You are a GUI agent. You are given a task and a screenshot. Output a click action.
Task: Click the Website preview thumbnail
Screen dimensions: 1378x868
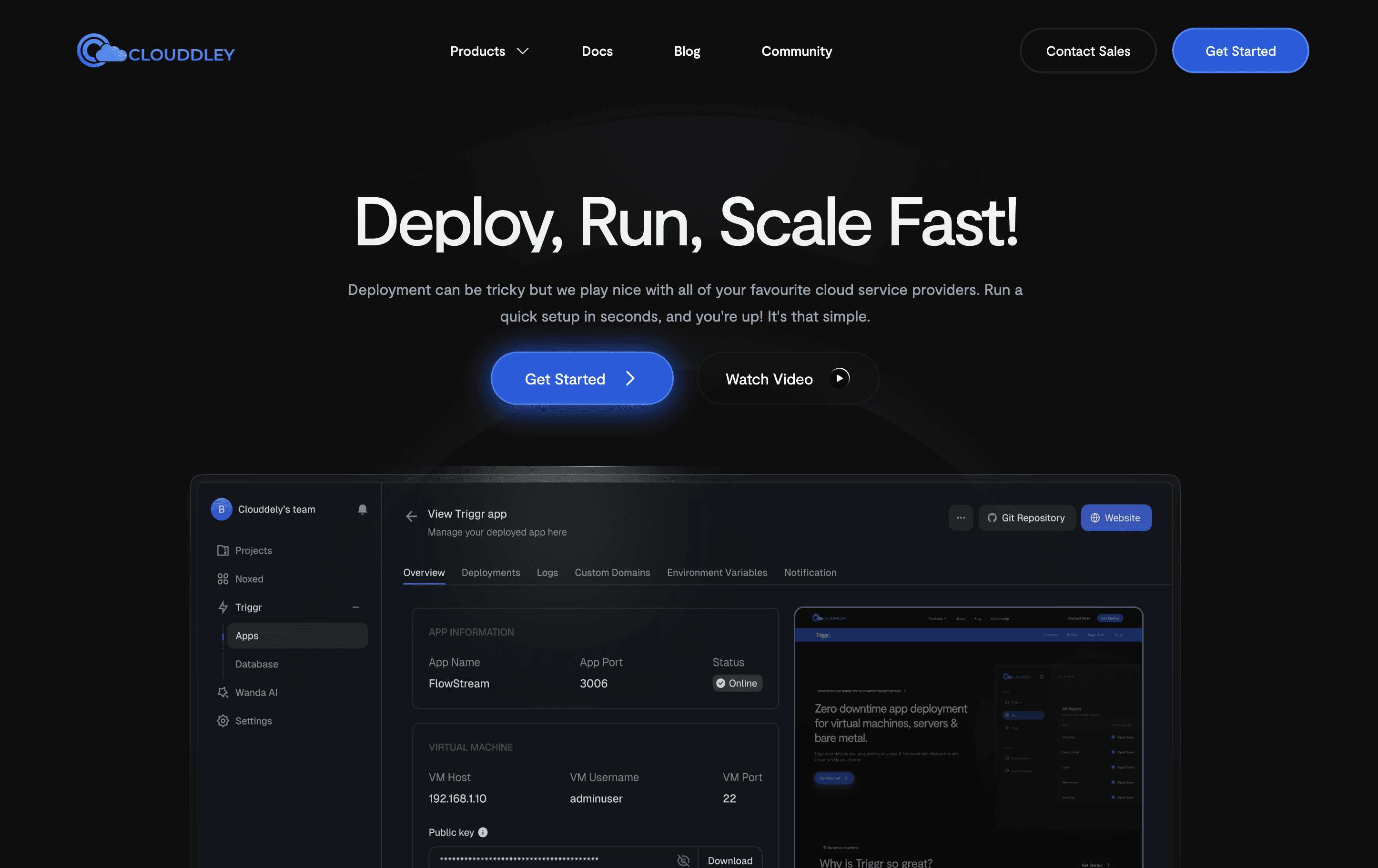(968, 738)
